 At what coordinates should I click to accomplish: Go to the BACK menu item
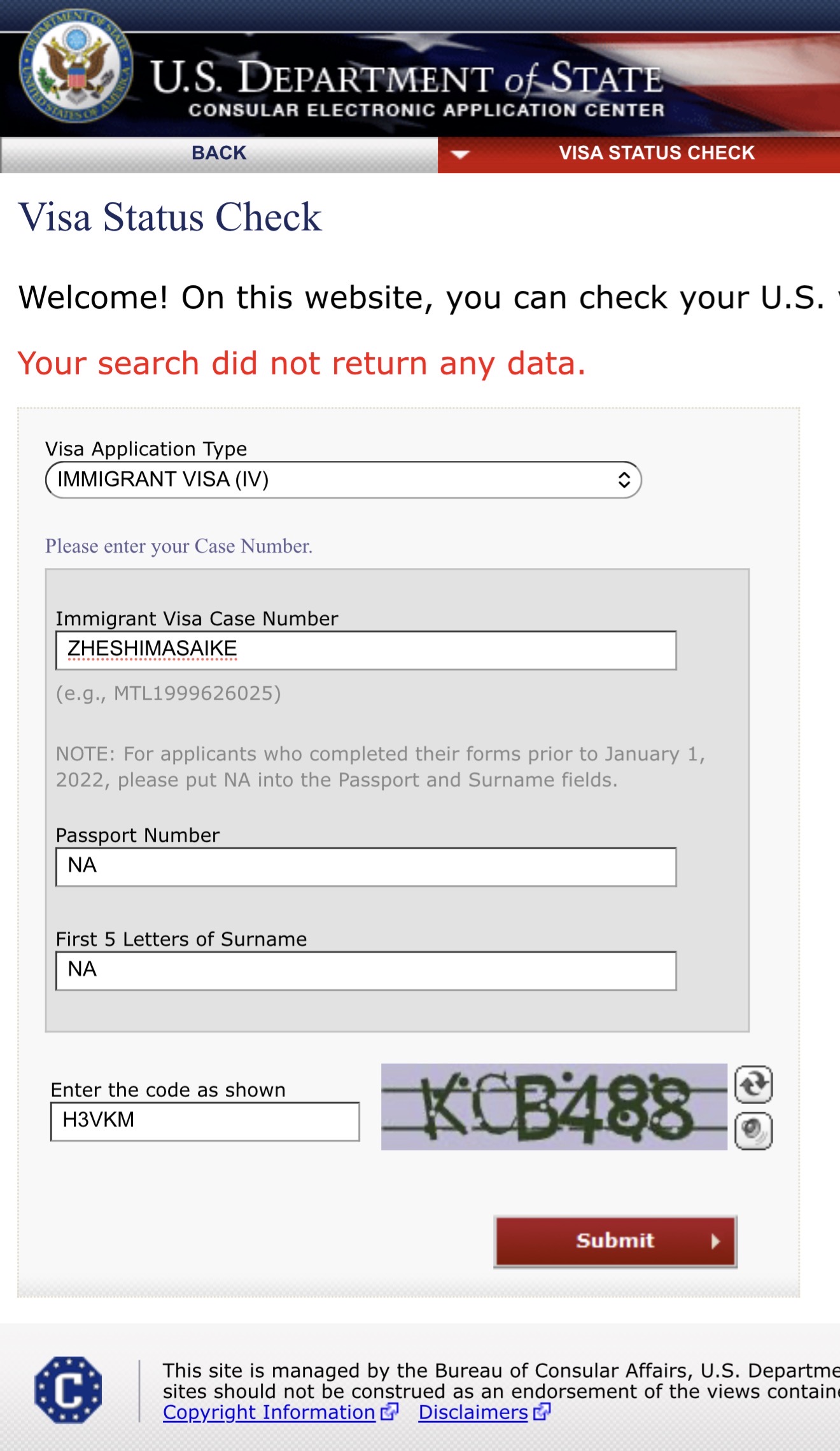[x=219, y=153]
